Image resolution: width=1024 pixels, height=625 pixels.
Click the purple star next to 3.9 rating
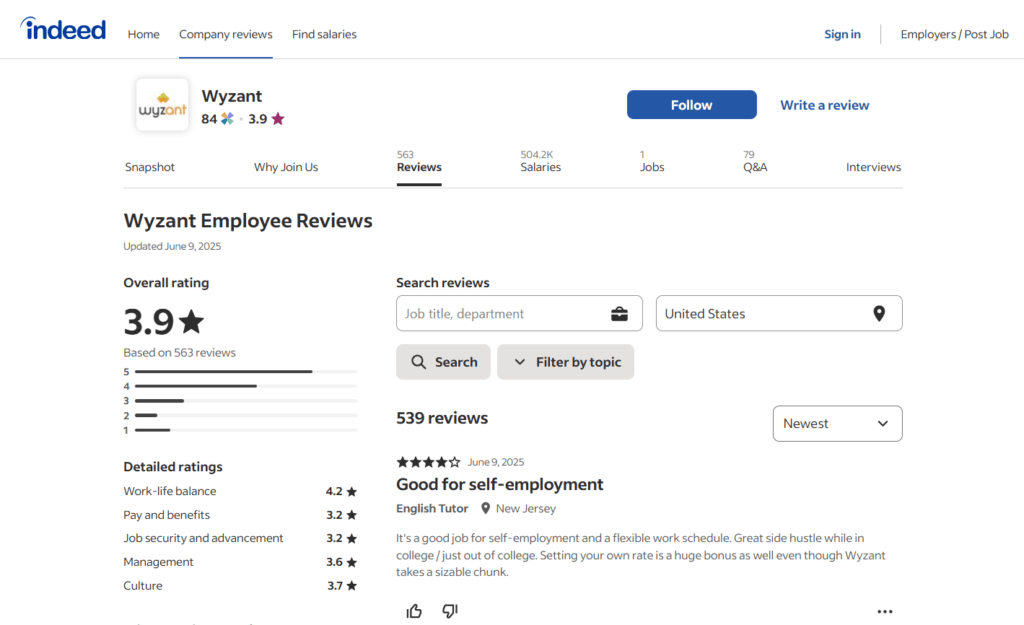pos(278,119)
